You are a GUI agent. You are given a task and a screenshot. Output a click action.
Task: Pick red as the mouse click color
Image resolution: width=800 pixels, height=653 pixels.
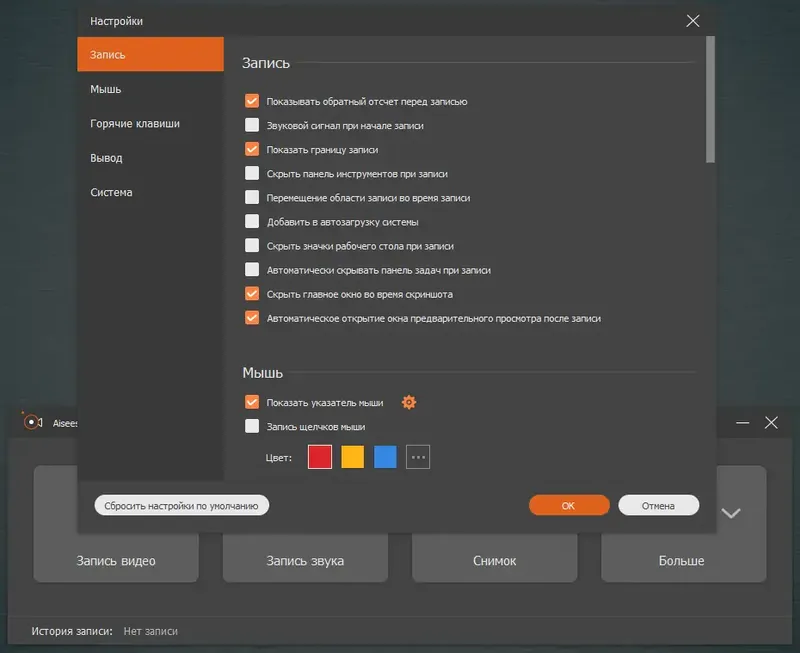click(x=318, y=456)
